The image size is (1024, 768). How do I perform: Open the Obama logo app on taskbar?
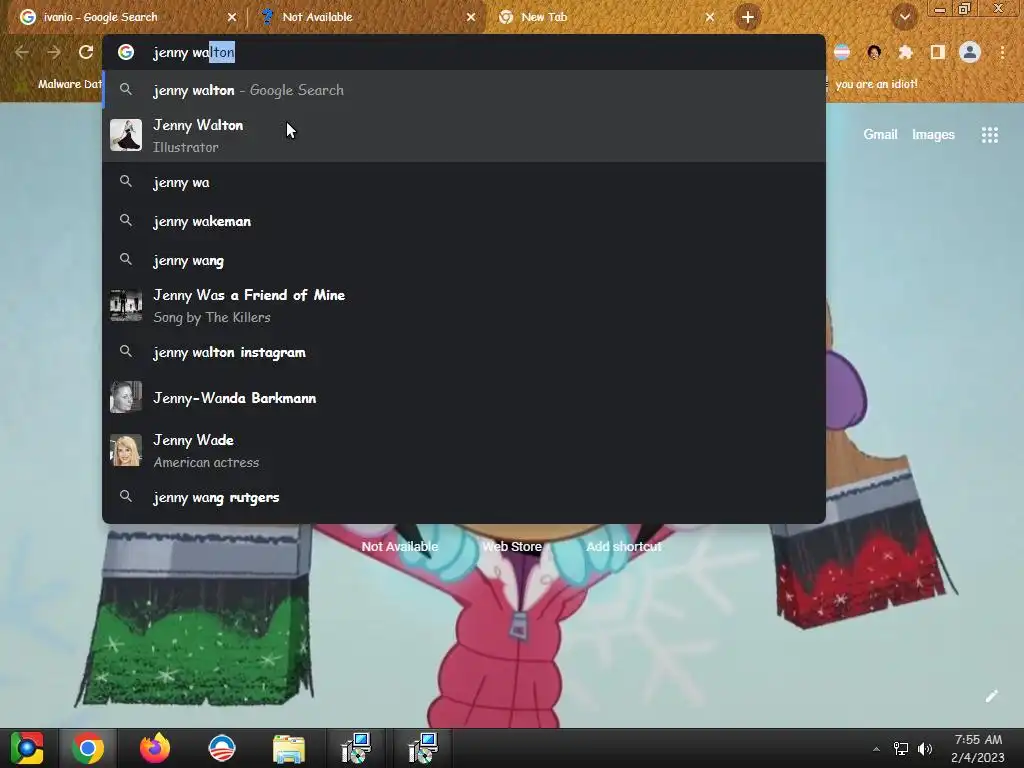tap(221, 748)
